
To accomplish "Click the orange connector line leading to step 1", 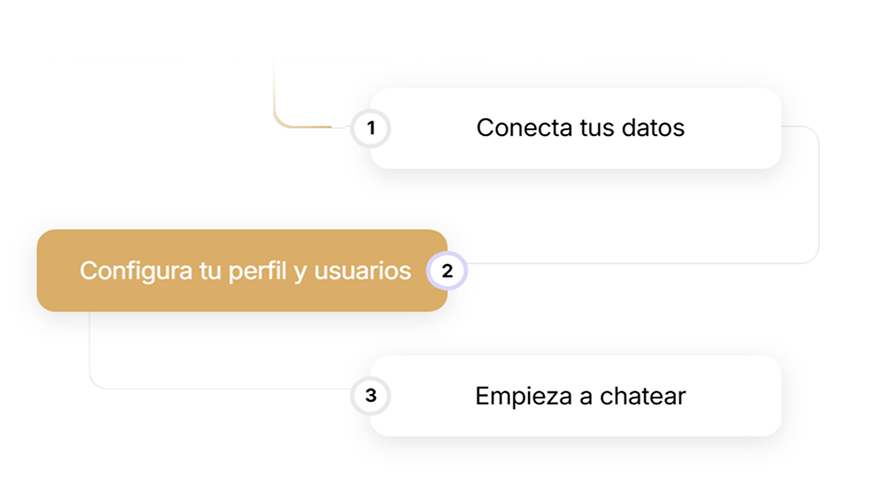I will coord(273,100).
